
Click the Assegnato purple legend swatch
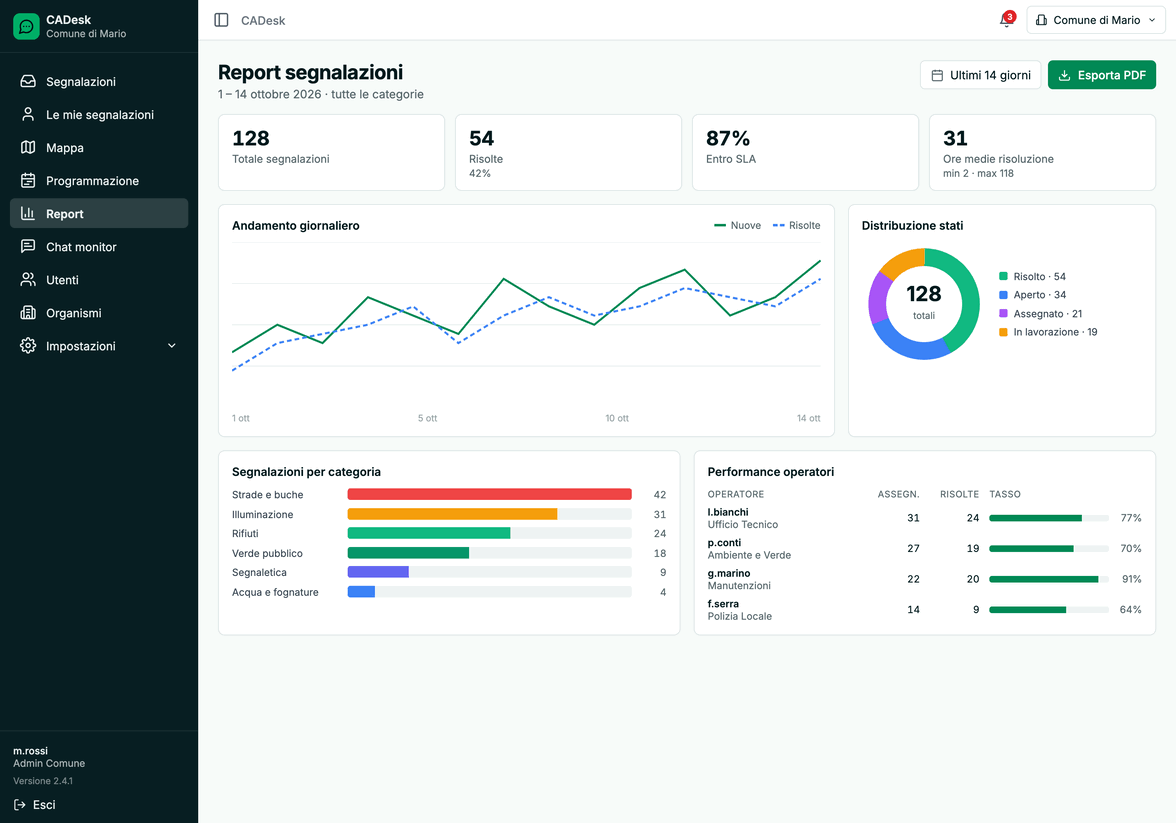click(x=1004, y=313)
